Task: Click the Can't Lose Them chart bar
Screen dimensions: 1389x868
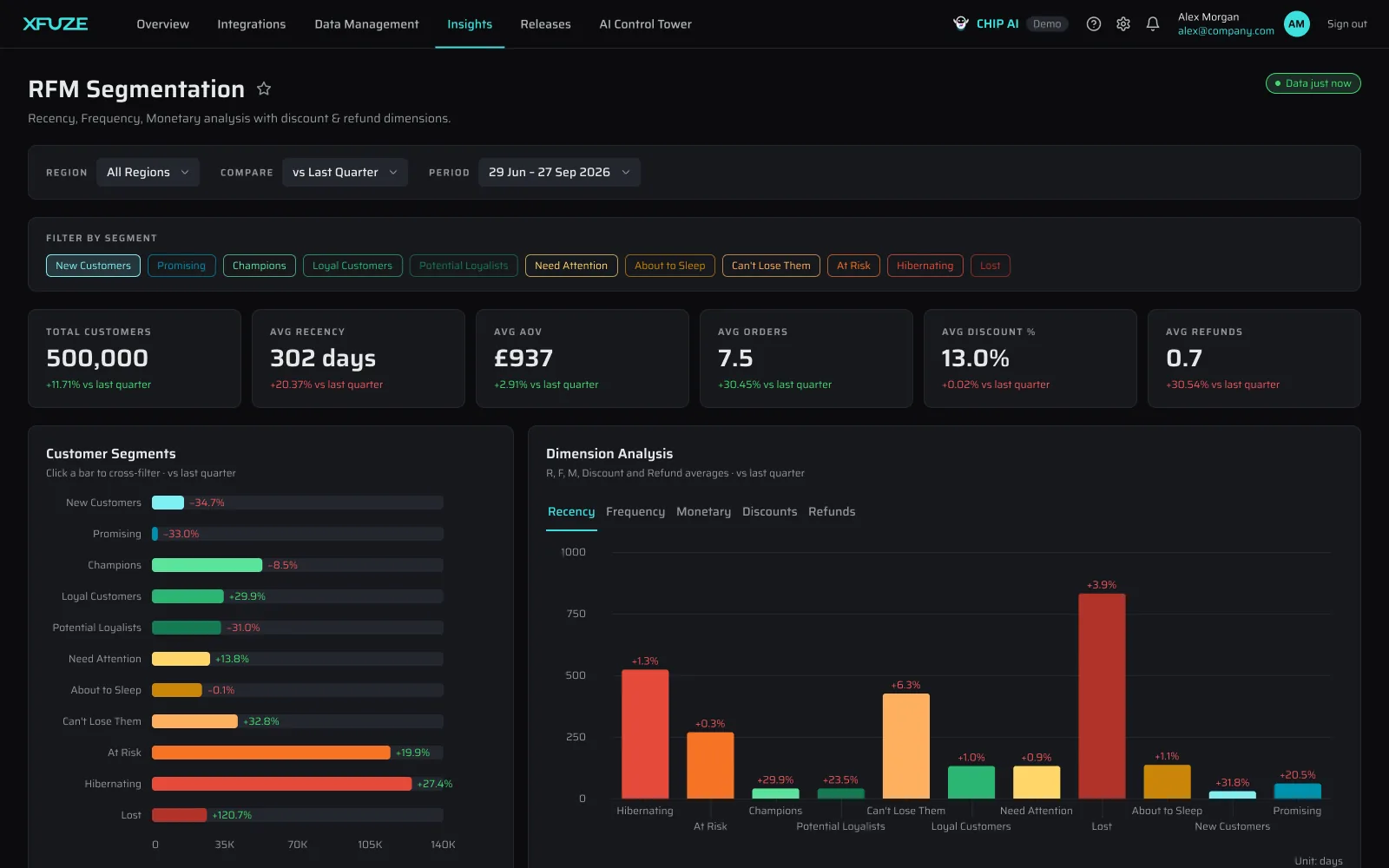Action: coord(905,746)
